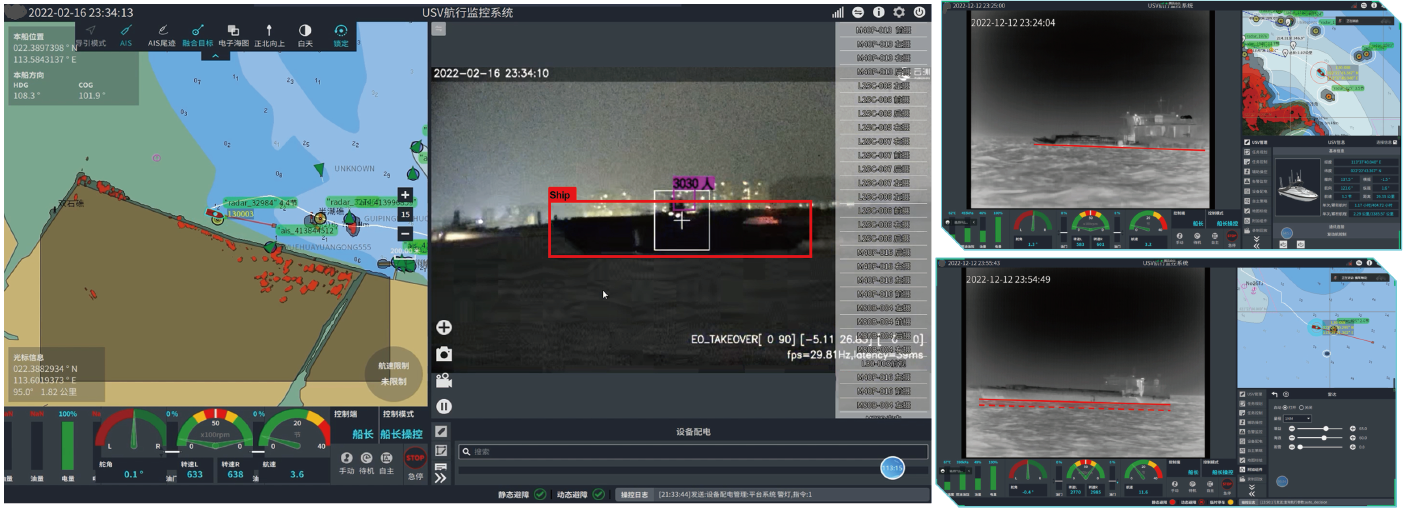Click the UNKNOWN target label on map

click(x=354, y=168)
